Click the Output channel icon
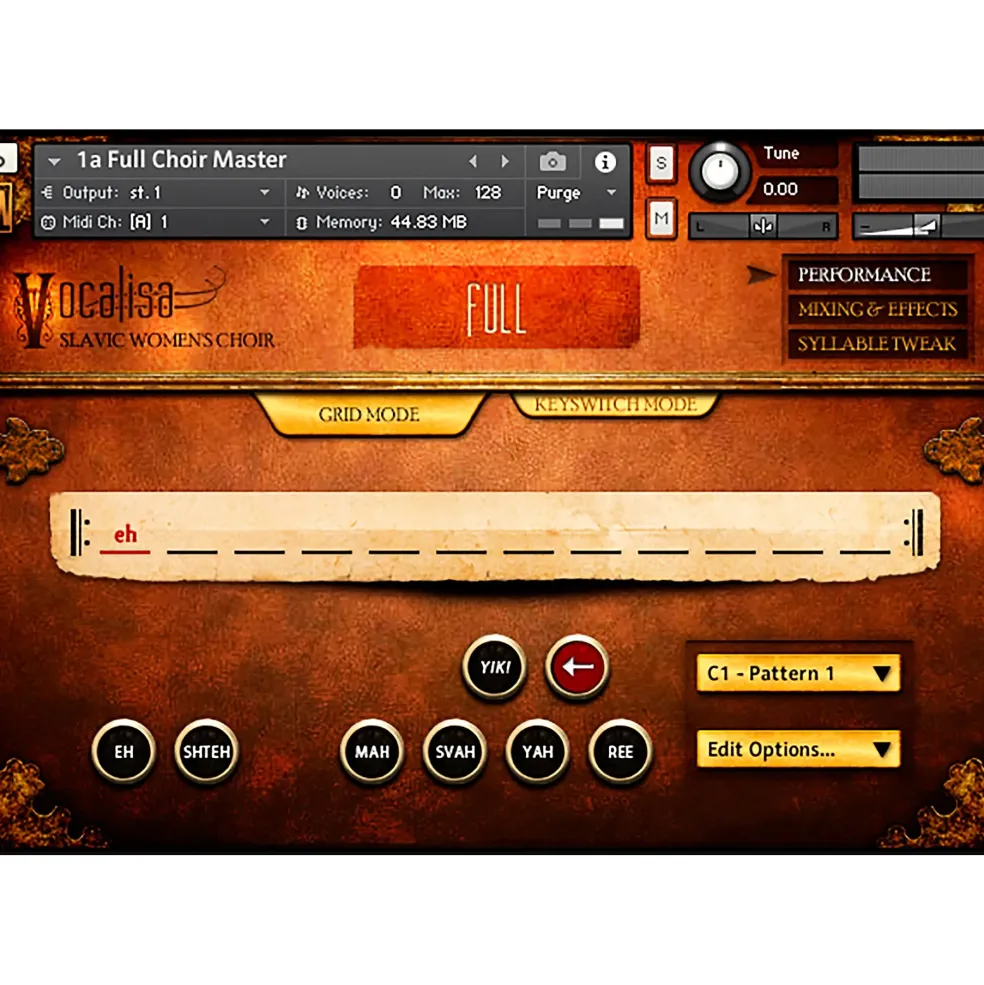The image size is (984, 985). [47, 192]
